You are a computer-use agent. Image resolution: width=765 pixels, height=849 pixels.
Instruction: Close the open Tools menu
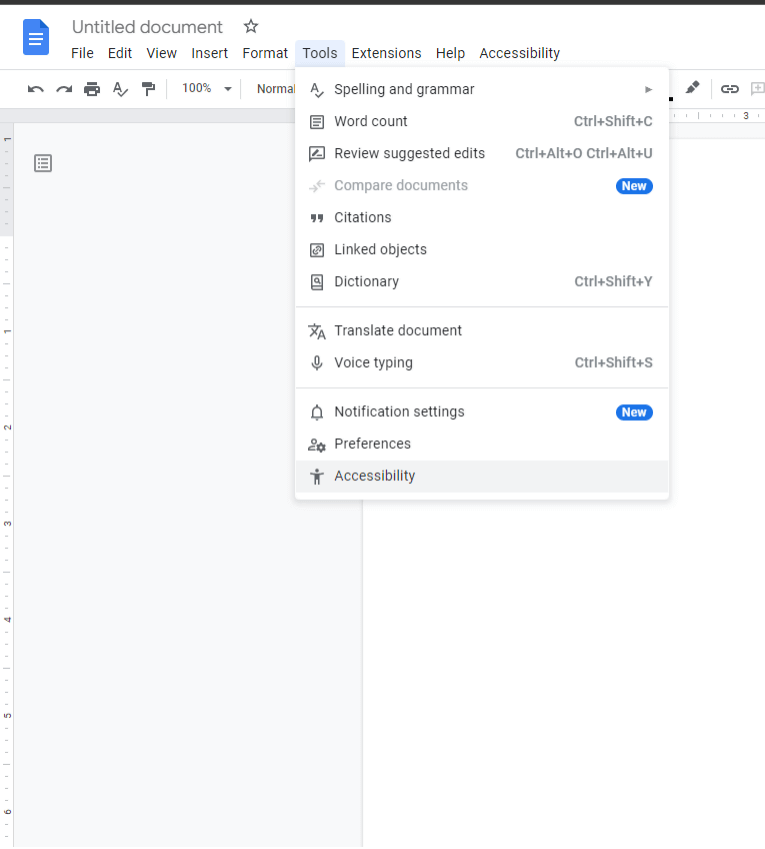[x=319, y=53]
